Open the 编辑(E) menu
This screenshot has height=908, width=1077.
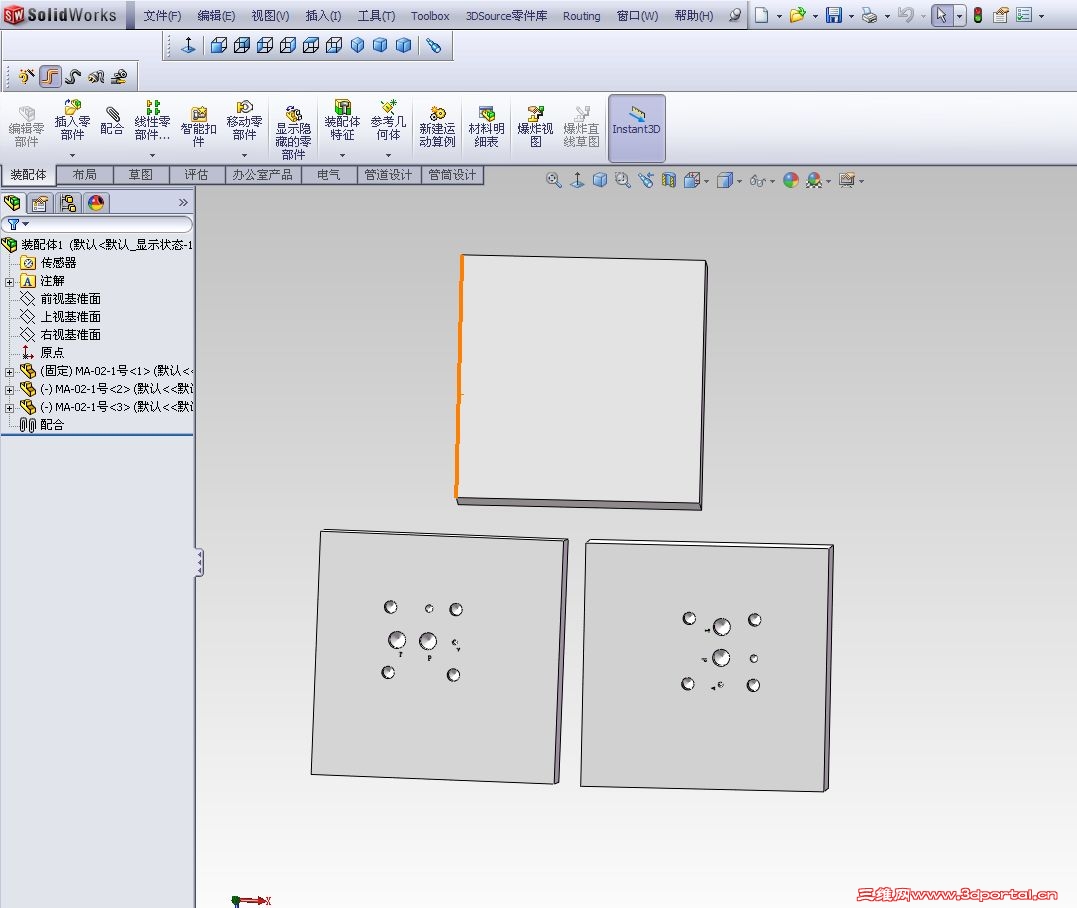[x=216, y=16]
